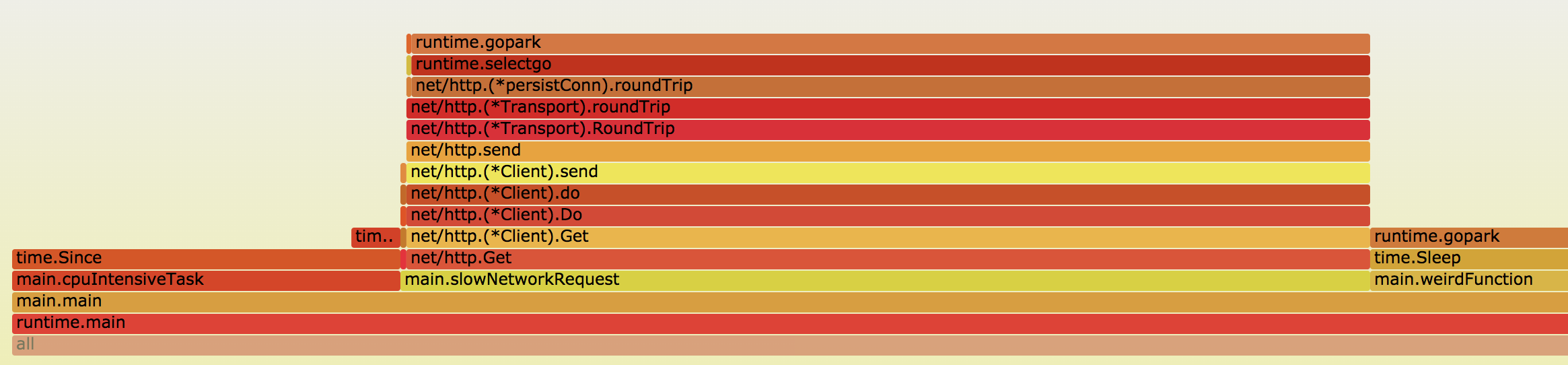Reset zoom via the 'all' frame
1568x365 pixels.
790,345
